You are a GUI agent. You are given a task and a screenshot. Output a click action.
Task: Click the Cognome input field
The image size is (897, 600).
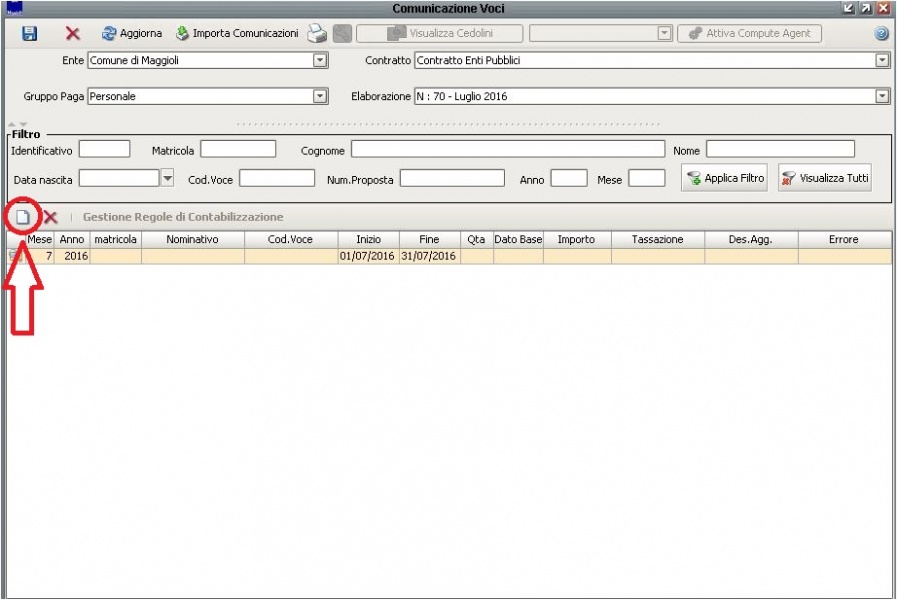[x=507, y=150]
